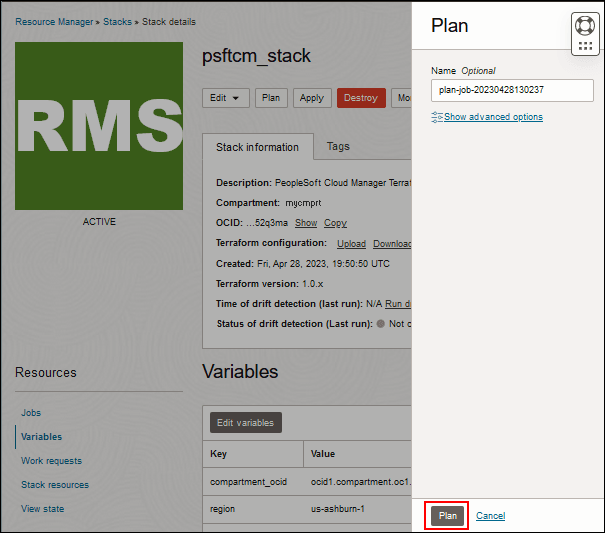Click Upload Terraform configuration link
605x533 pixels.
[x=351, y=244]
